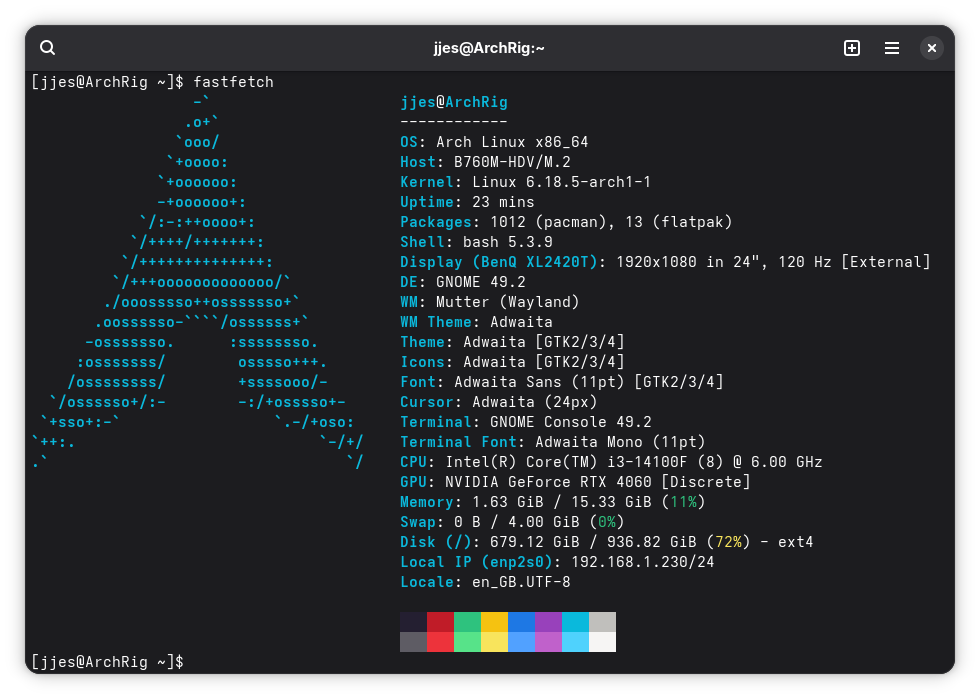Click the Packages line '1012 (pacman), 13 (flatpak)'
Image resolution: width=980 pixels, height=699 pixels.
(x=611, y=222)
